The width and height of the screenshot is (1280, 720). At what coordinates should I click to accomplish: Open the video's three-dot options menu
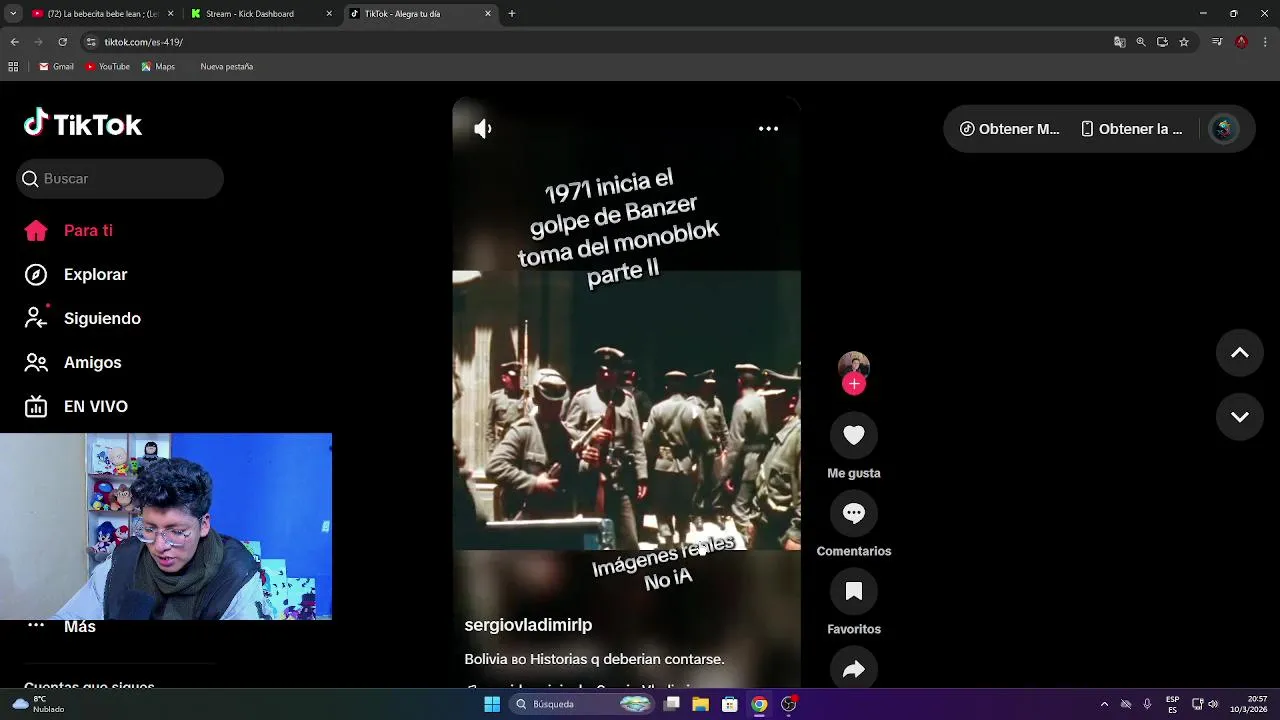pos(768,129)
